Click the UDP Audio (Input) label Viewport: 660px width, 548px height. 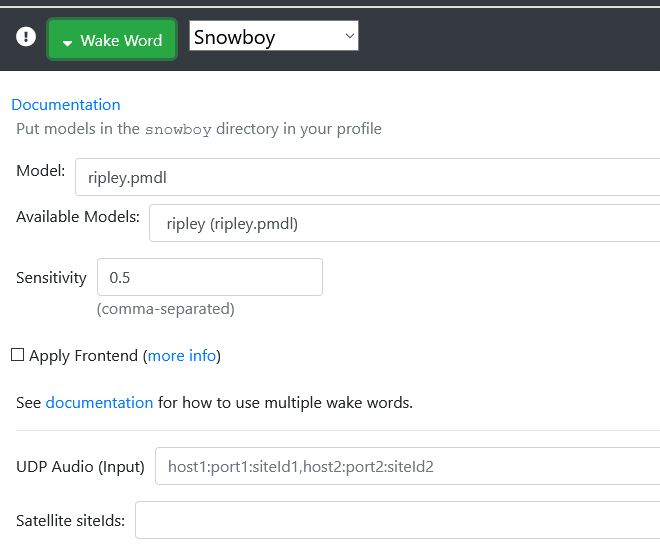coord(80,466)
